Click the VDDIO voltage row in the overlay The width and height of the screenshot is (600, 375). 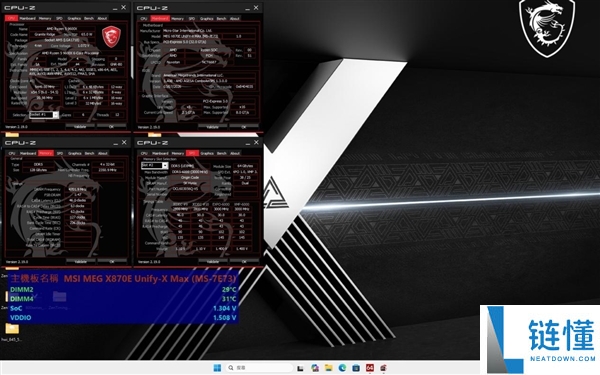coord(123,318)
